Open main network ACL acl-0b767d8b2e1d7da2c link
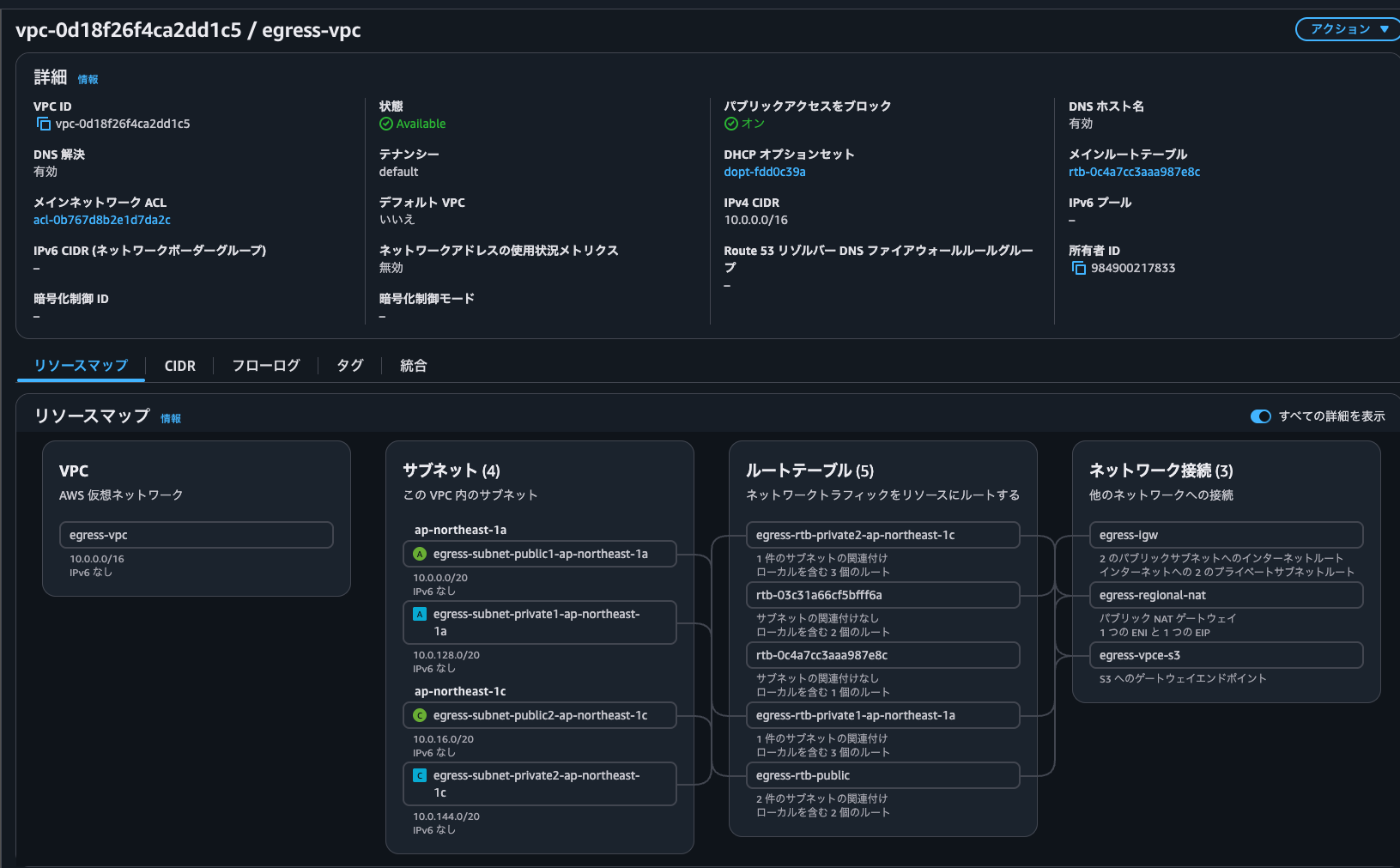Image resolution: width=1400 pixels, height=868 pixels. pyautogui.click(x=101, y=220)
